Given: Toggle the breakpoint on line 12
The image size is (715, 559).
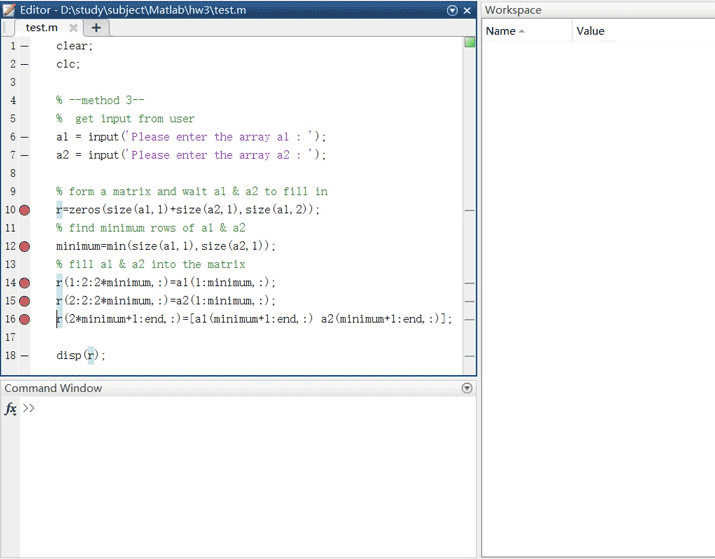Looking at the screenshot, I should [25, 246].
